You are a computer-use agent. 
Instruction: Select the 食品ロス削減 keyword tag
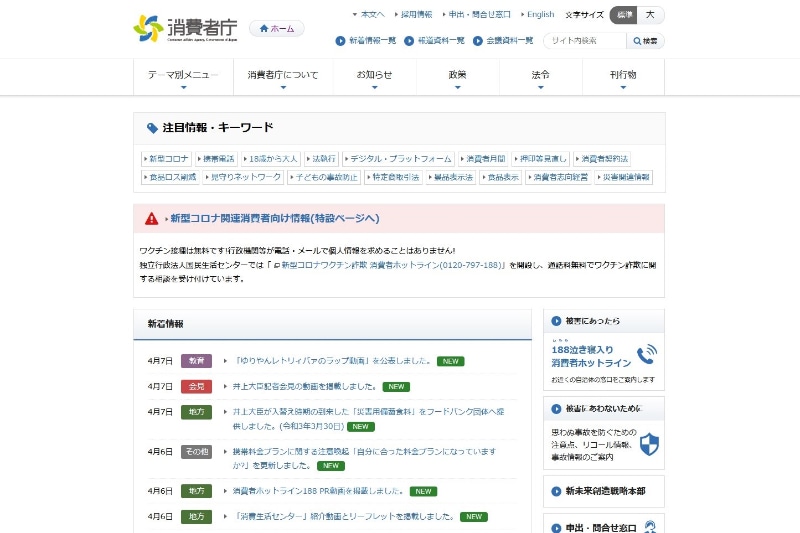pyautogui.click(x=170, y=177)
